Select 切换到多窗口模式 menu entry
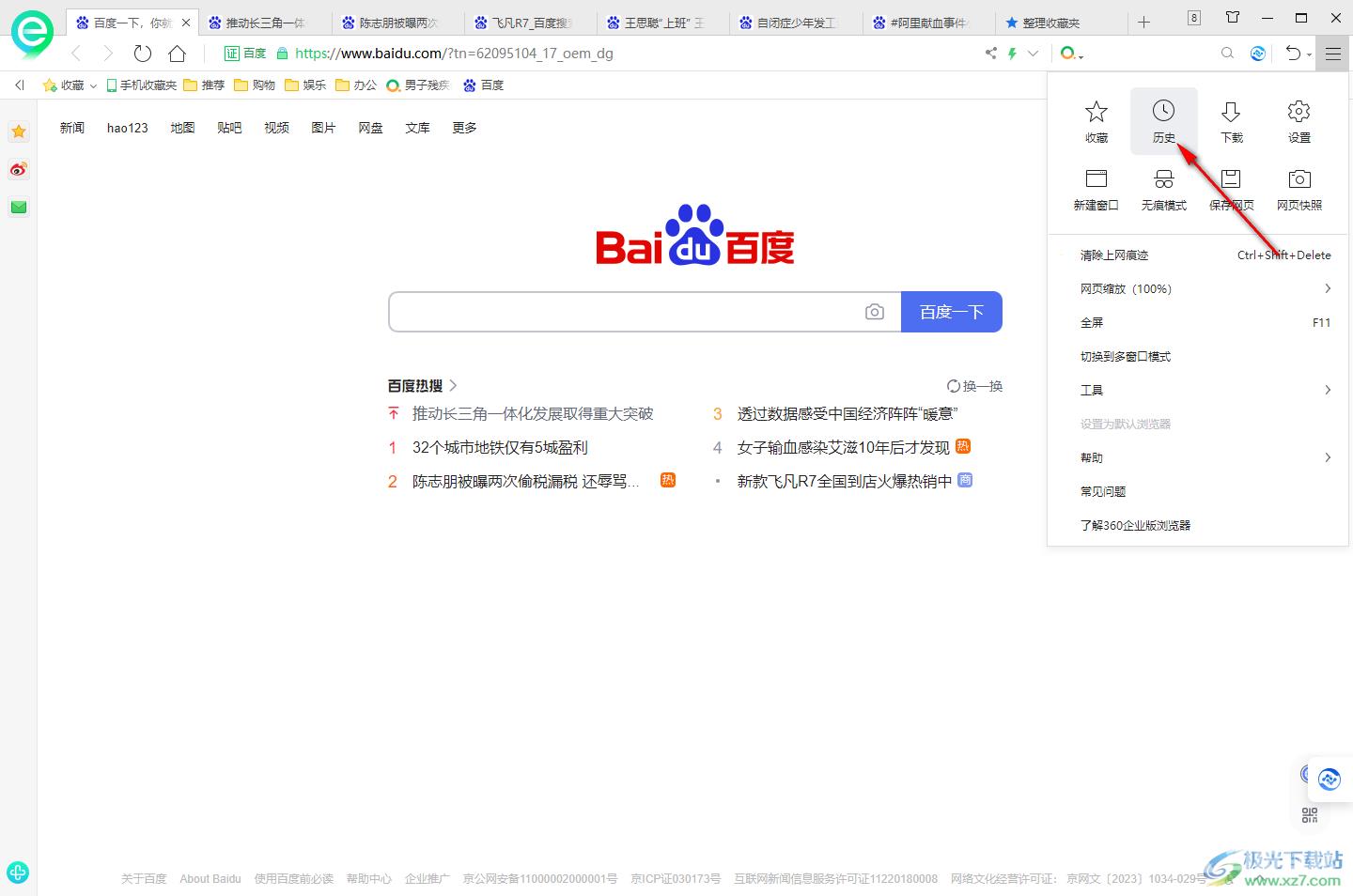 pyautogui.click(x=1198, y=356)
